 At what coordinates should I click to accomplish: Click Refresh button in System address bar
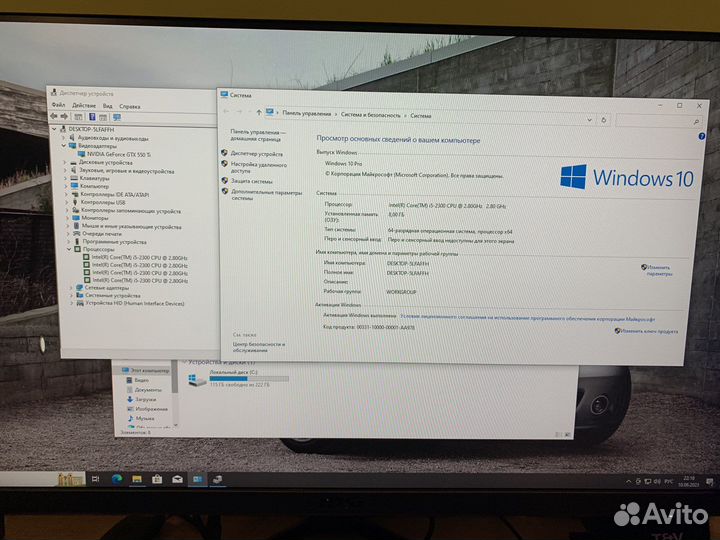604,120
